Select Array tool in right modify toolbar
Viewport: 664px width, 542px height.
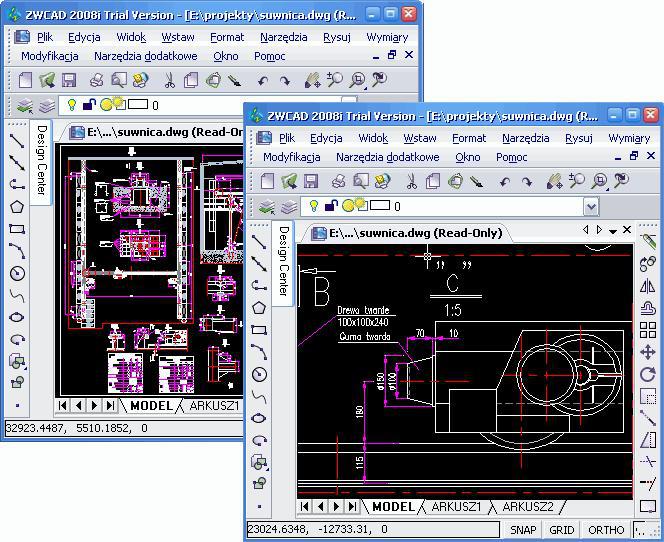tap(647, 330)
